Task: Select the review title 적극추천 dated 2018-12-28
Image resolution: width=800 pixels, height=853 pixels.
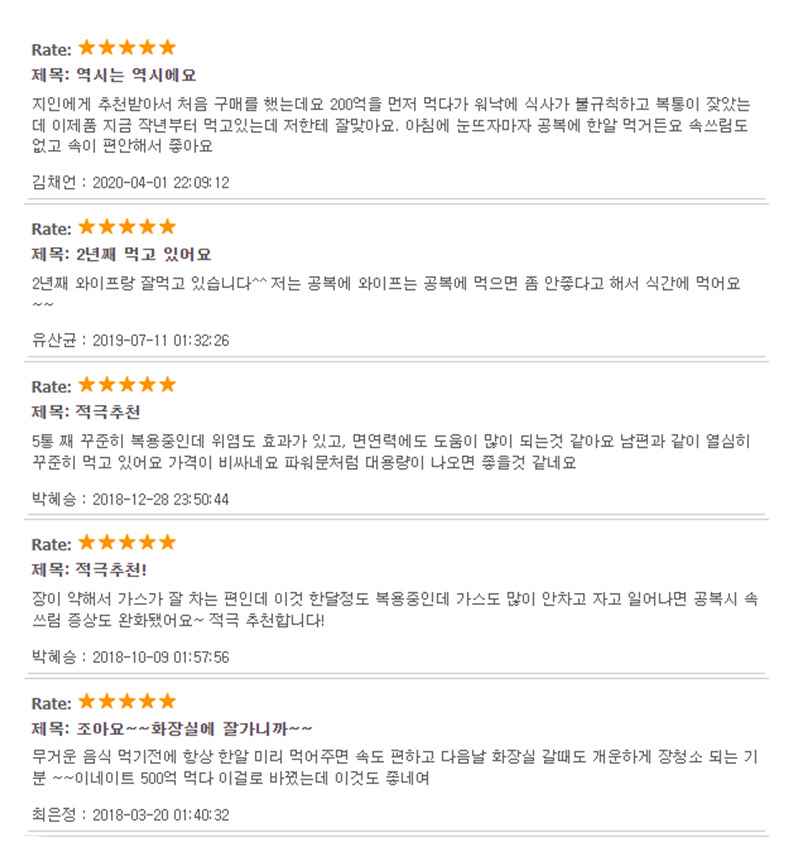Action: point(108,412)
